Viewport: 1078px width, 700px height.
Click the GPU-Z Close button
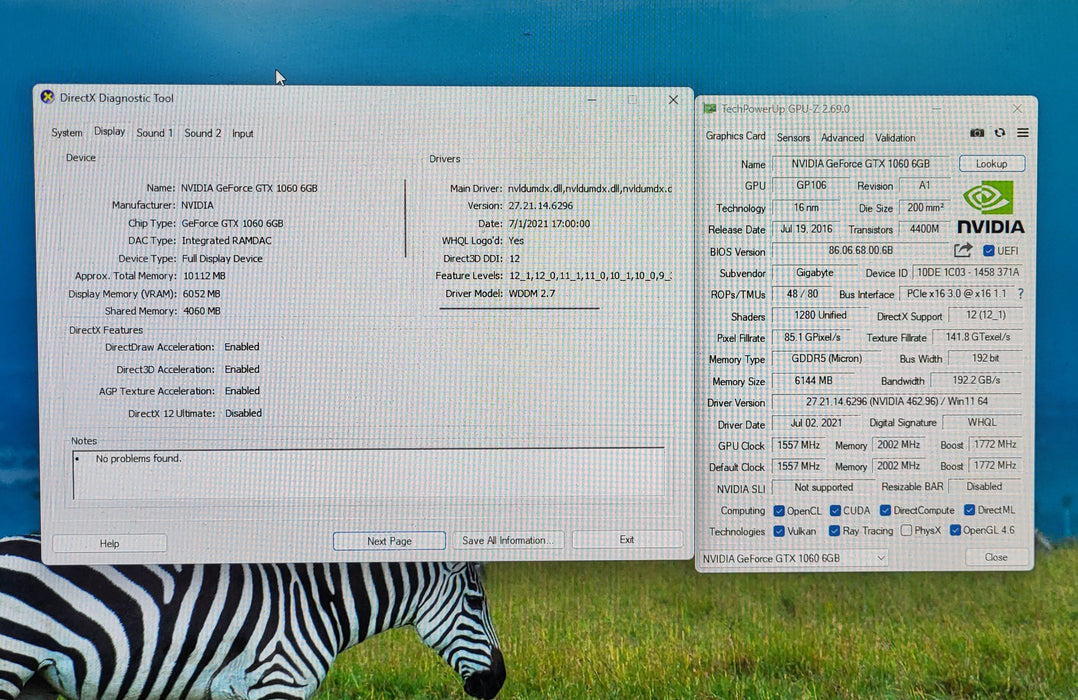tap(996, 557)
